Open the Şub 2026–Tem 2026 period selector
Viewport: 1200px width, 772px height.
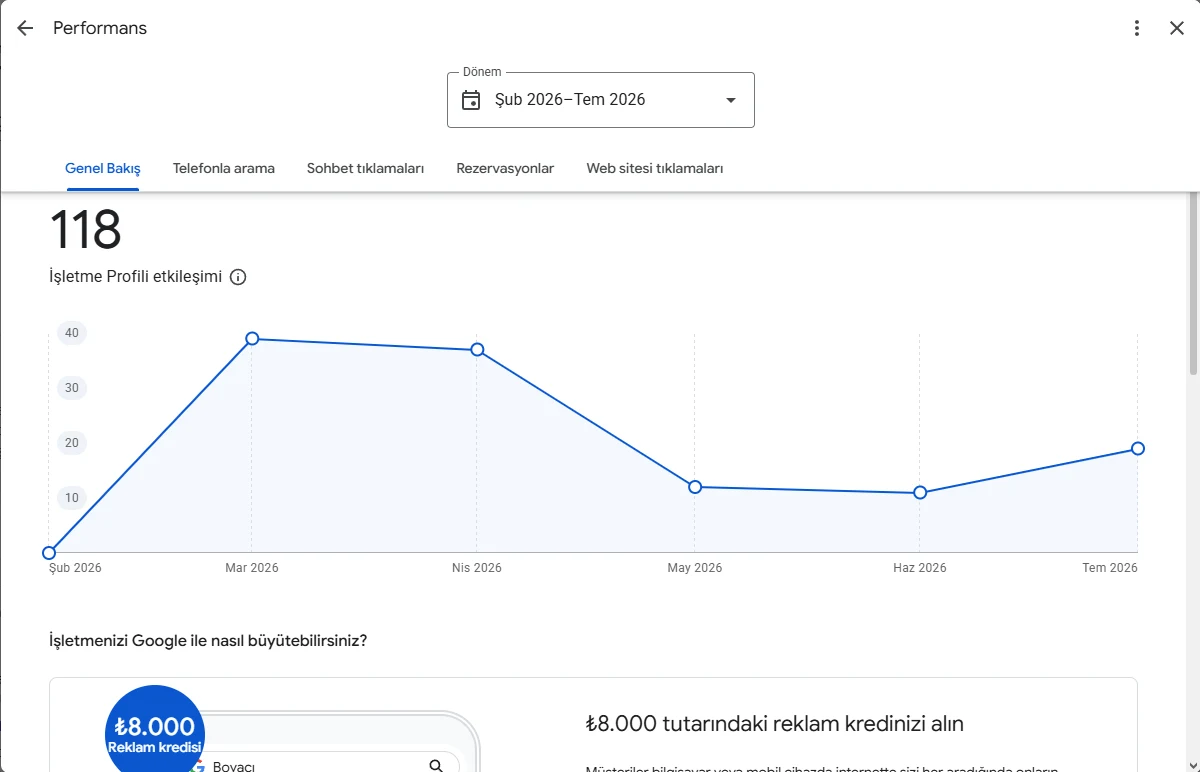(601, 100)
